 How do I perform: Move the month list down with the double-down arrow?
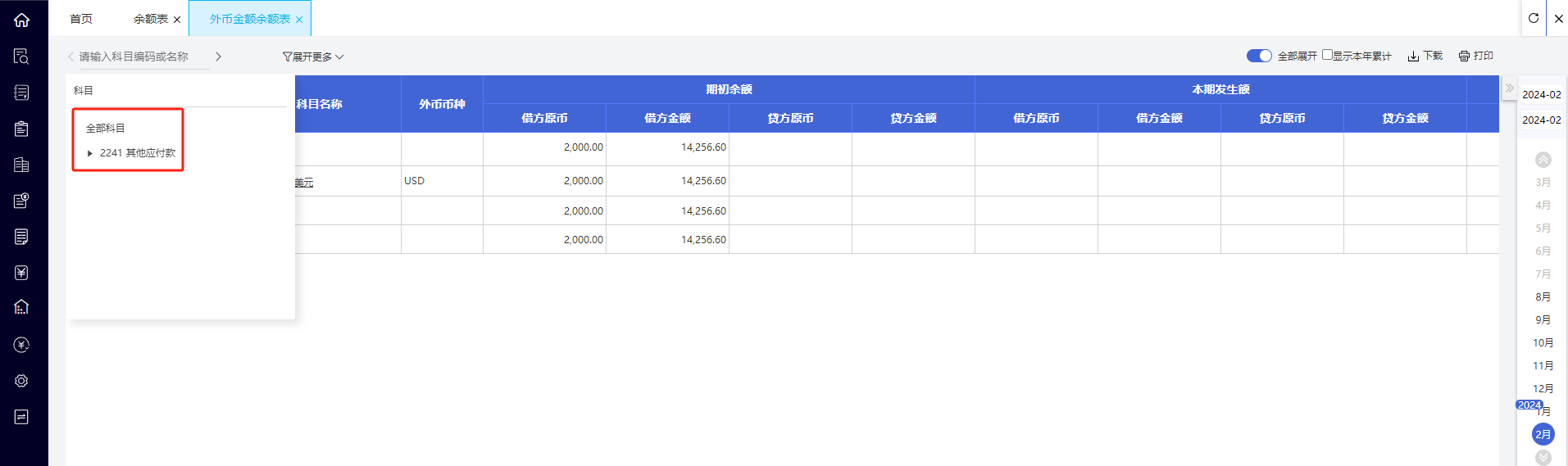pyautogui.click(x=1543, y=458)
